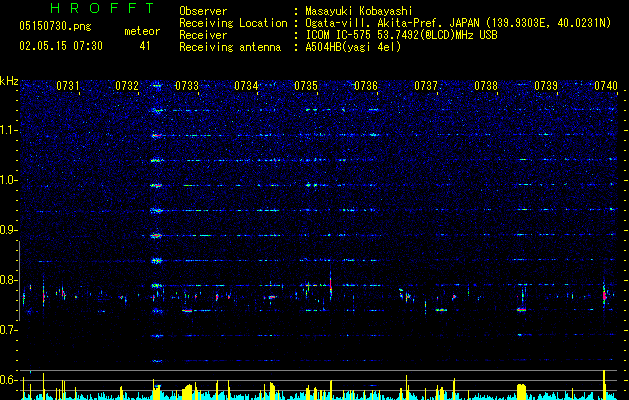Click the 0733 time marker
The height and width of the screenshot is (400, 629).
tap(187, 85)
